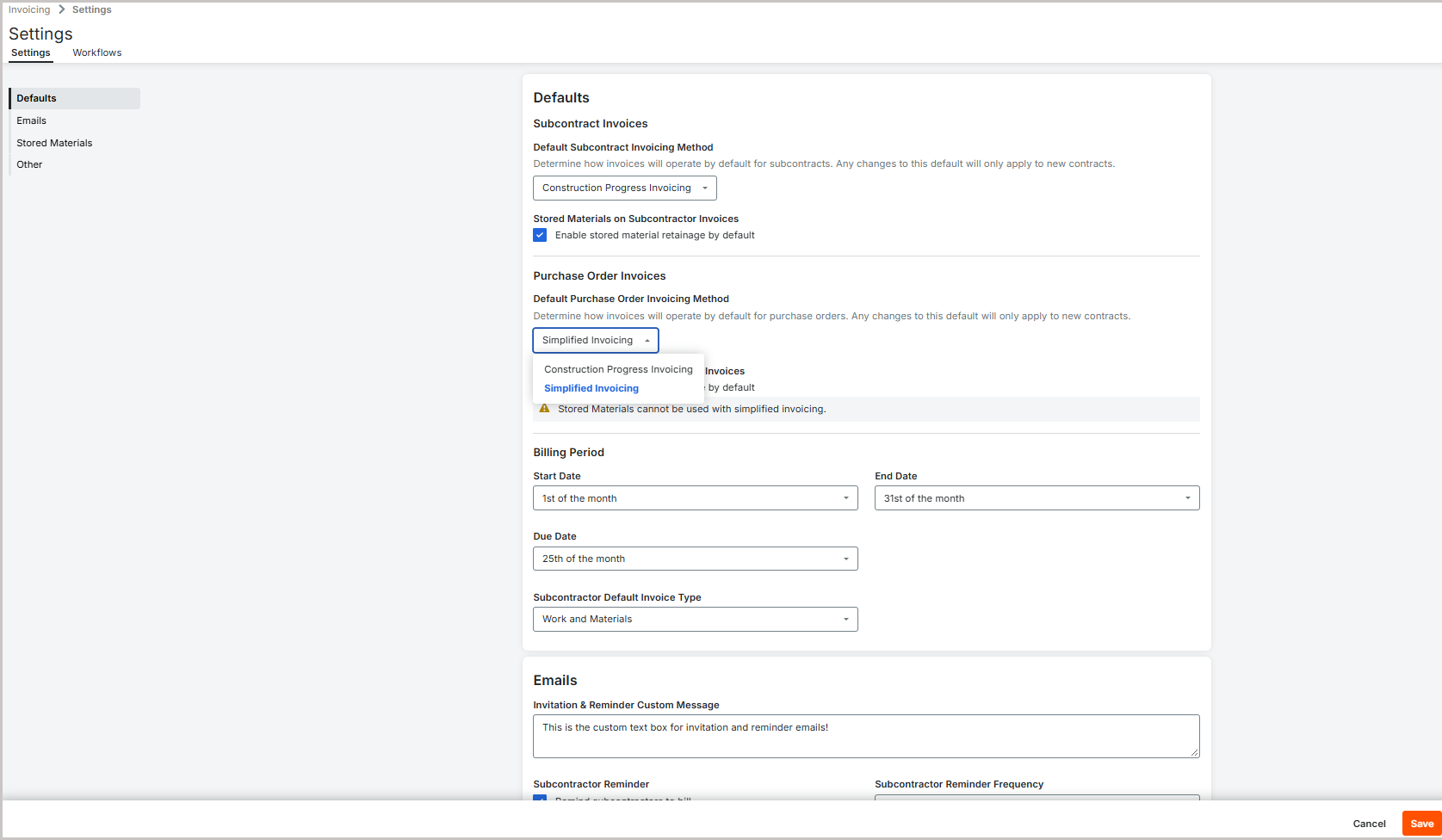Click Settings breadcrumb item
Screen dimensions: 1442x840
tap(92, 9)
